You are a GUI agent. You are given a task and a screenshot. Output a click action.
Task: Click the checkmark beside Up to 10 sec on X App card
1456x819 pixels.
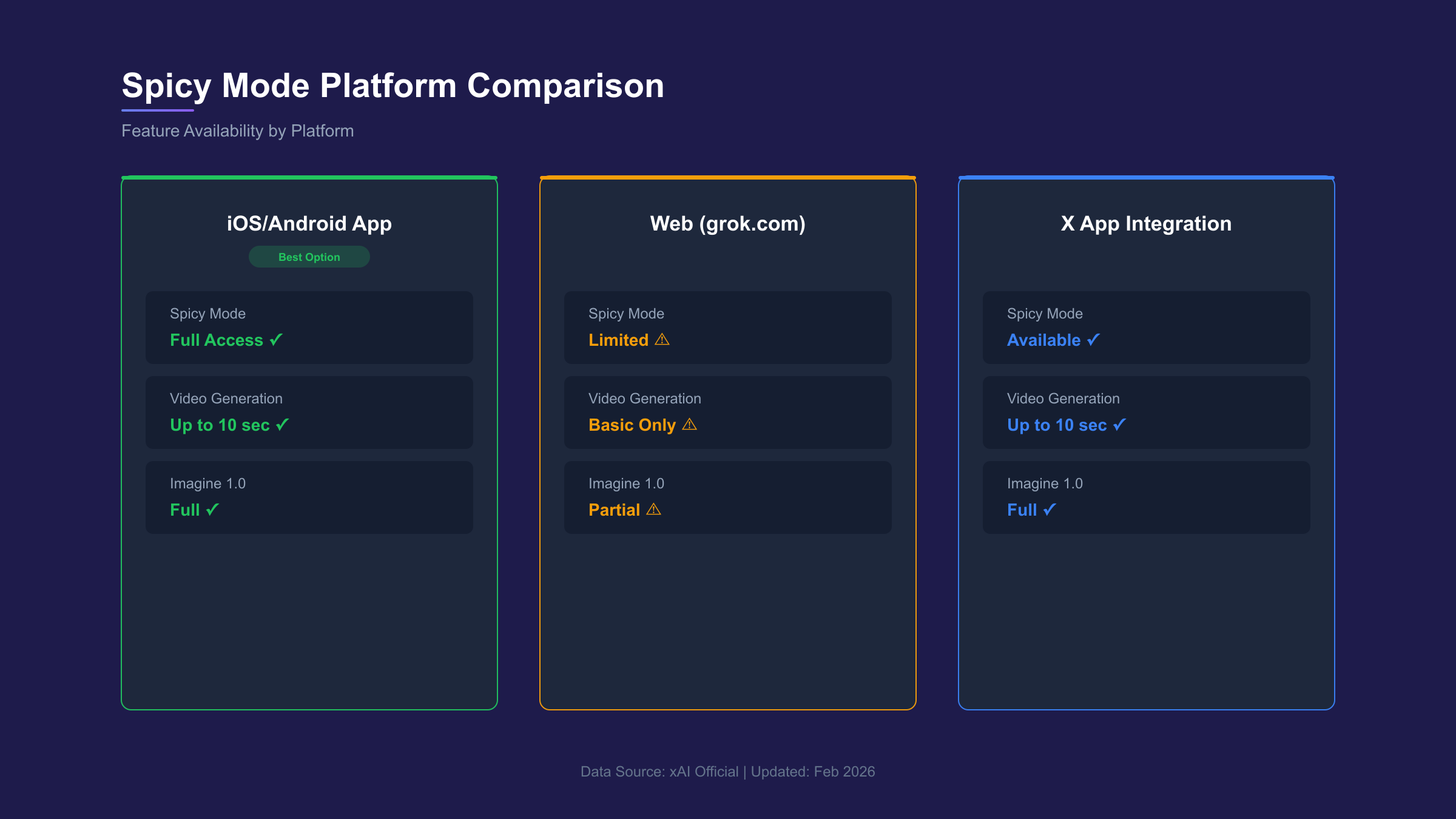(1119, 425)
